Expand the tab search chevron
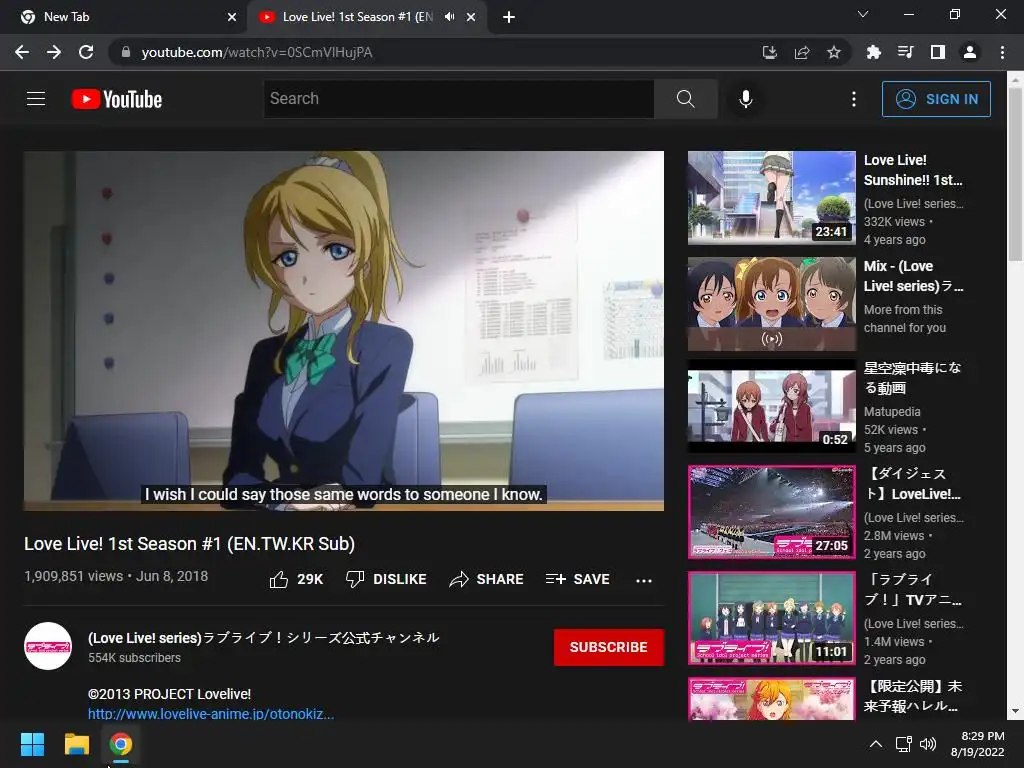Viewport: 1024px width, 768px height. pos(863,14)
